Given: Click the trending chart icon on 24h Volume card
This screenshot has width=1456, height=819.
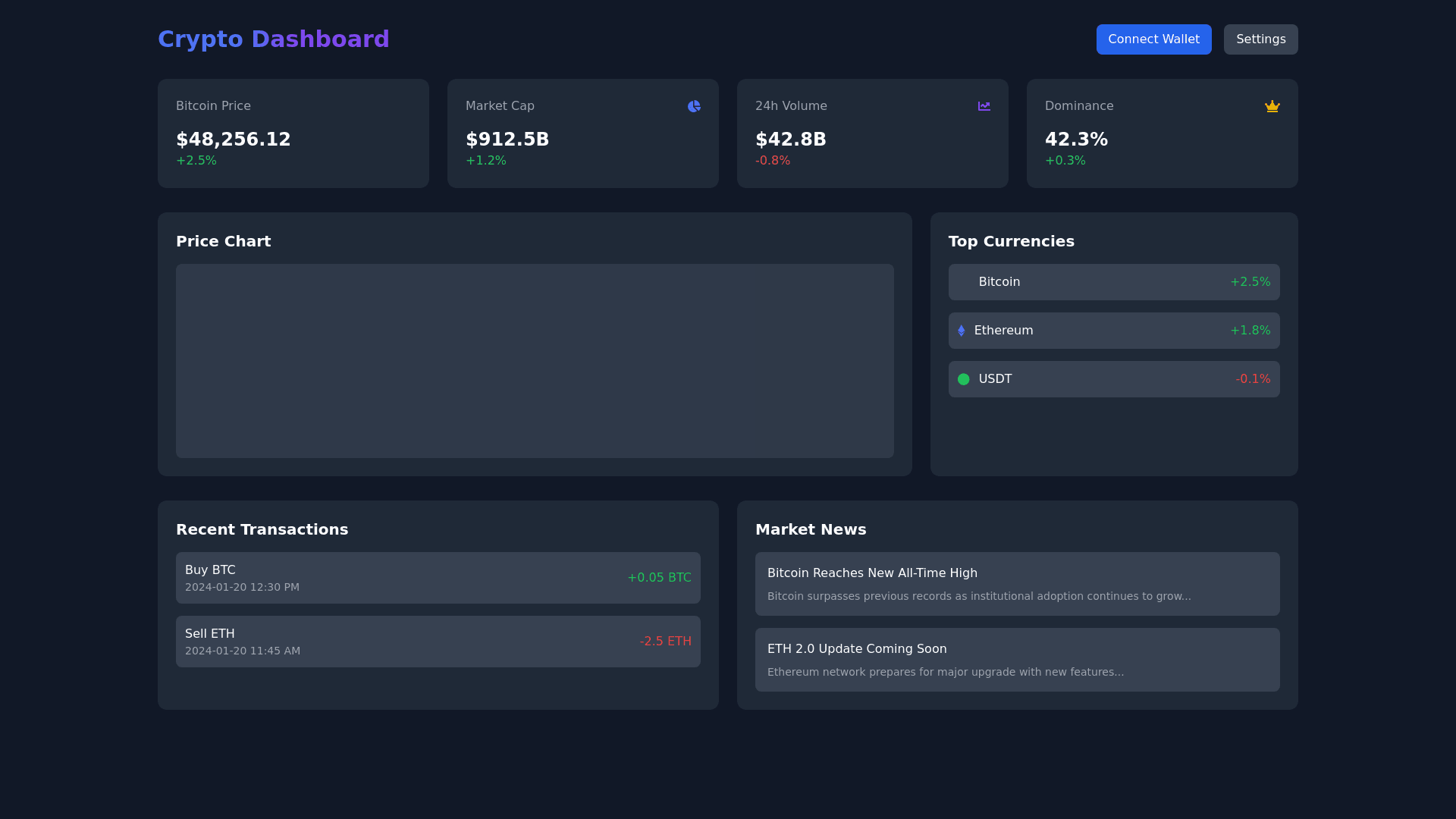Looking at the screenshot, I should [984, 106].
